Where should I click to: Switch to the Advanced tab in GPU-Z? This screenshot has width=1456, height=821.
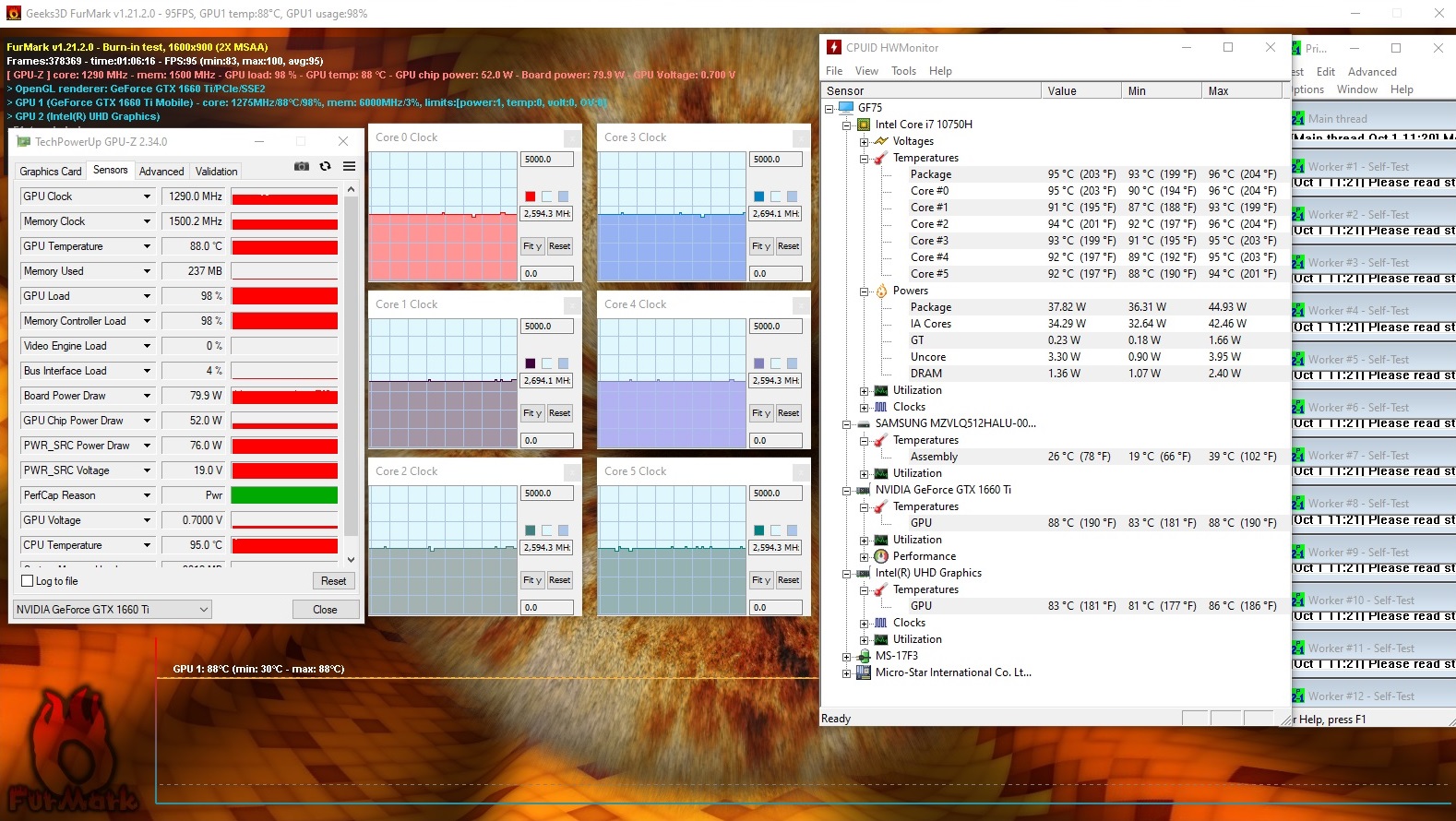coord(161,172)
